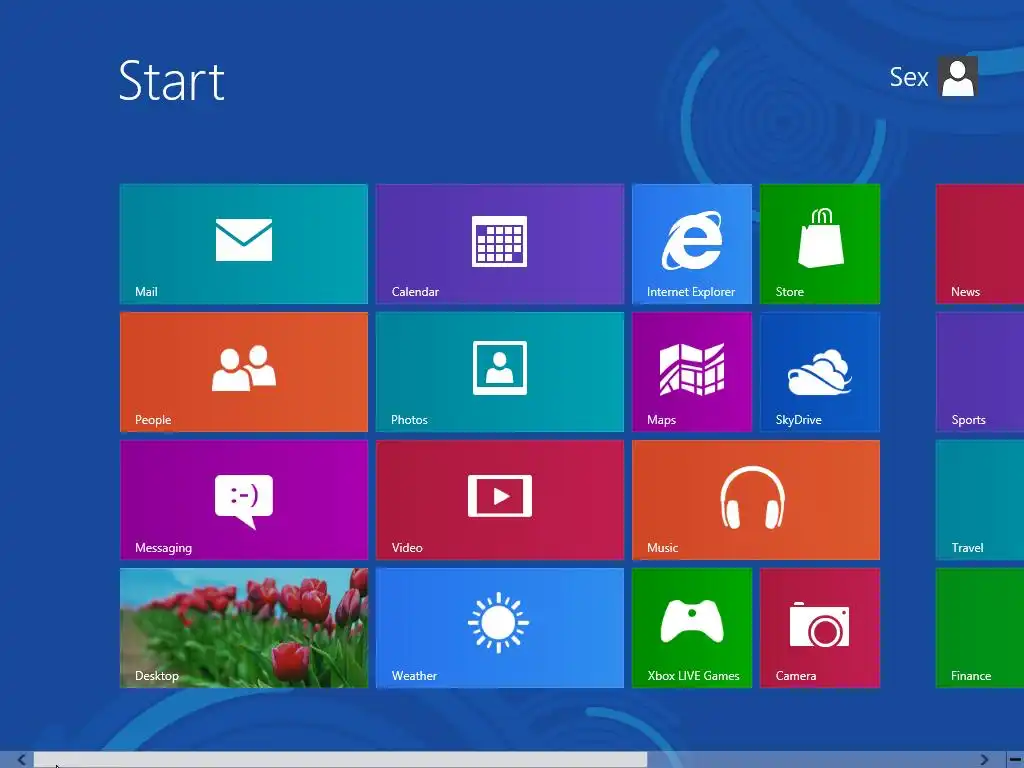Screen dimensions: 1024x768
Task: Open the Weather tile
Action: [x=500, y=628]
